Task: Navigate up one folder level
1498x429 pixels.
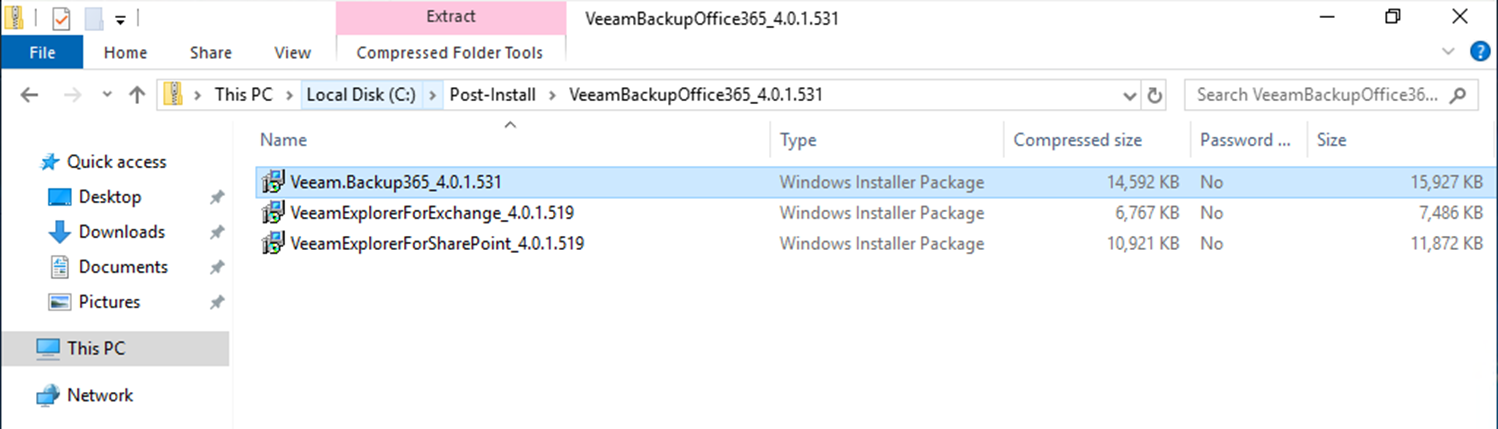Action: (x=137, y=95)
